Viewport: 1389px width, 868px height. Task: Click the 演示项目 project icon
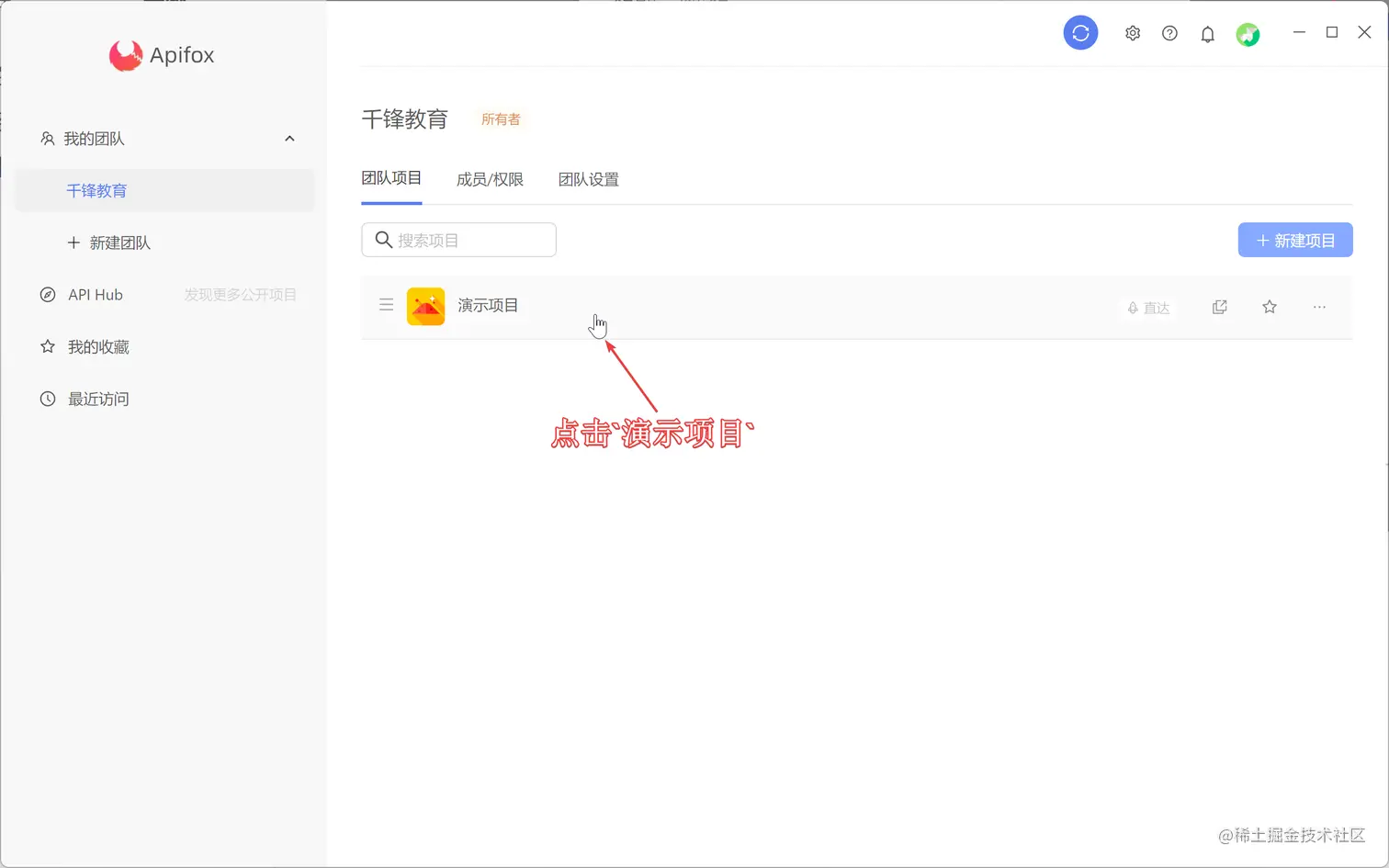pos(425,306)
